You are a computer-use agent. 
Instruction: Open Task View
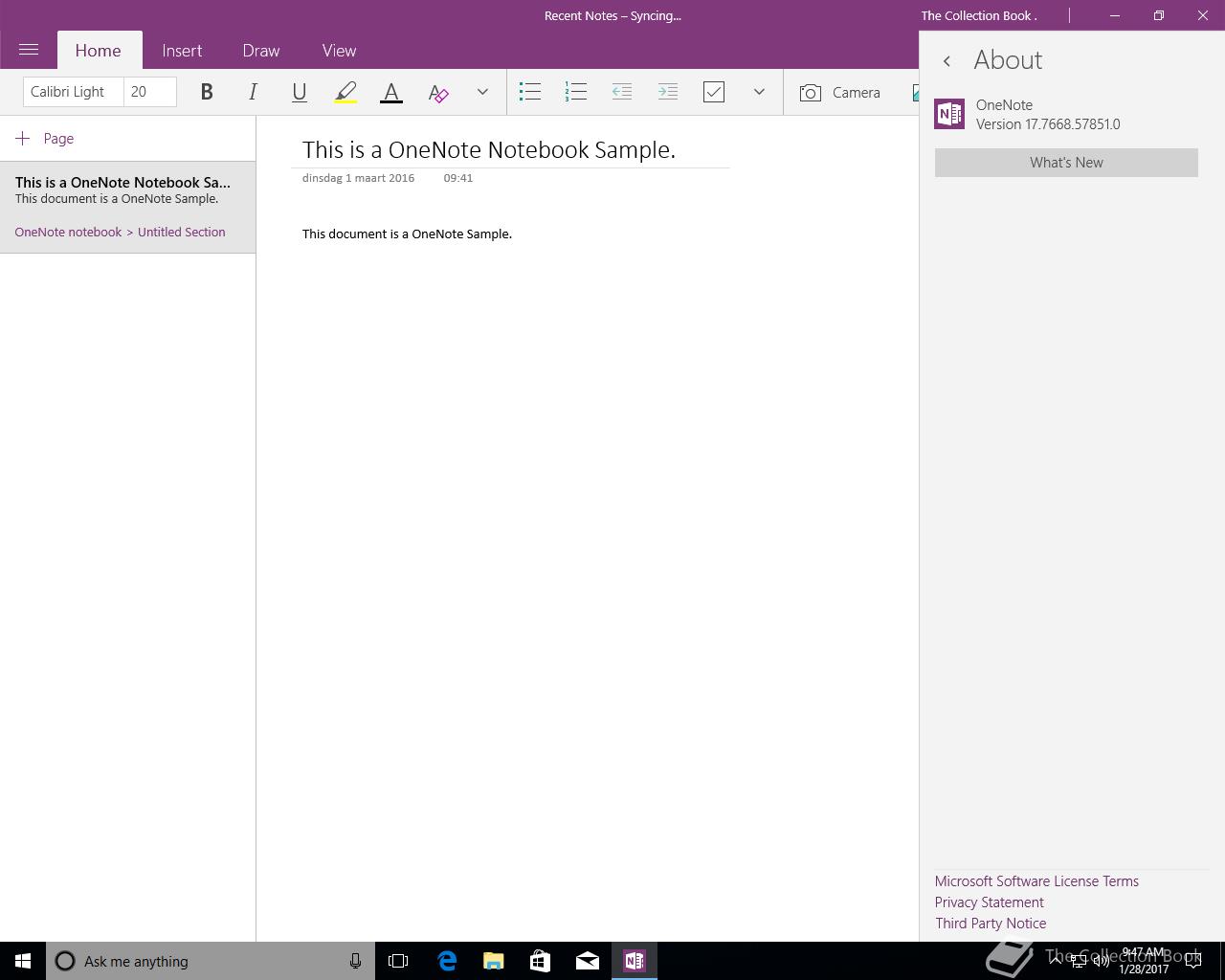(398, 961)
